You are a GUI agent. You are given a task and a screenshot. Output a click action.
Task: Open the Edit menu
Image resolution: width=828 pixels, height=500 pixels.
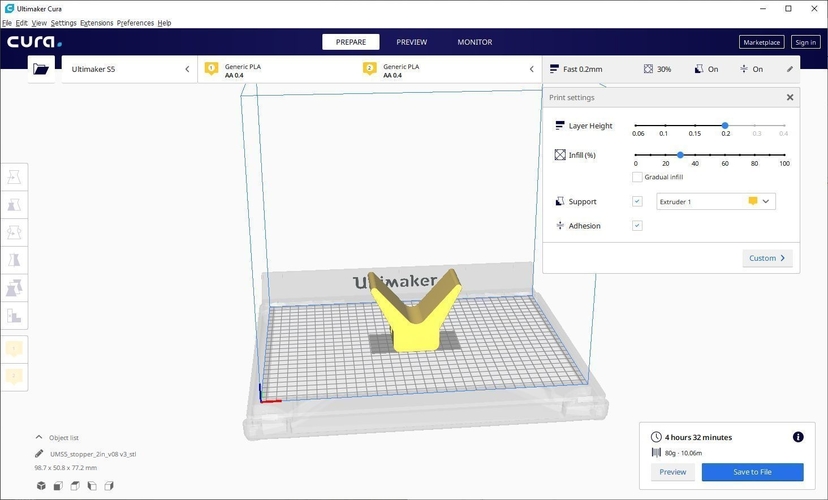click(x=22, y=23)
